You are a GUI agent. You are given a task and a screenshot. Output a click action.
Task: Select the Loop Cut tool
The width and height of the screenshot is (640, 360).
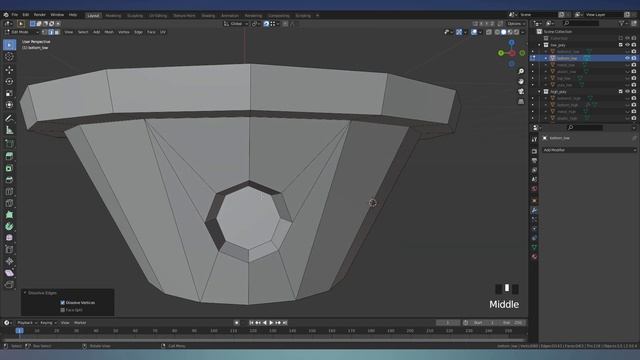click(9, 191)
